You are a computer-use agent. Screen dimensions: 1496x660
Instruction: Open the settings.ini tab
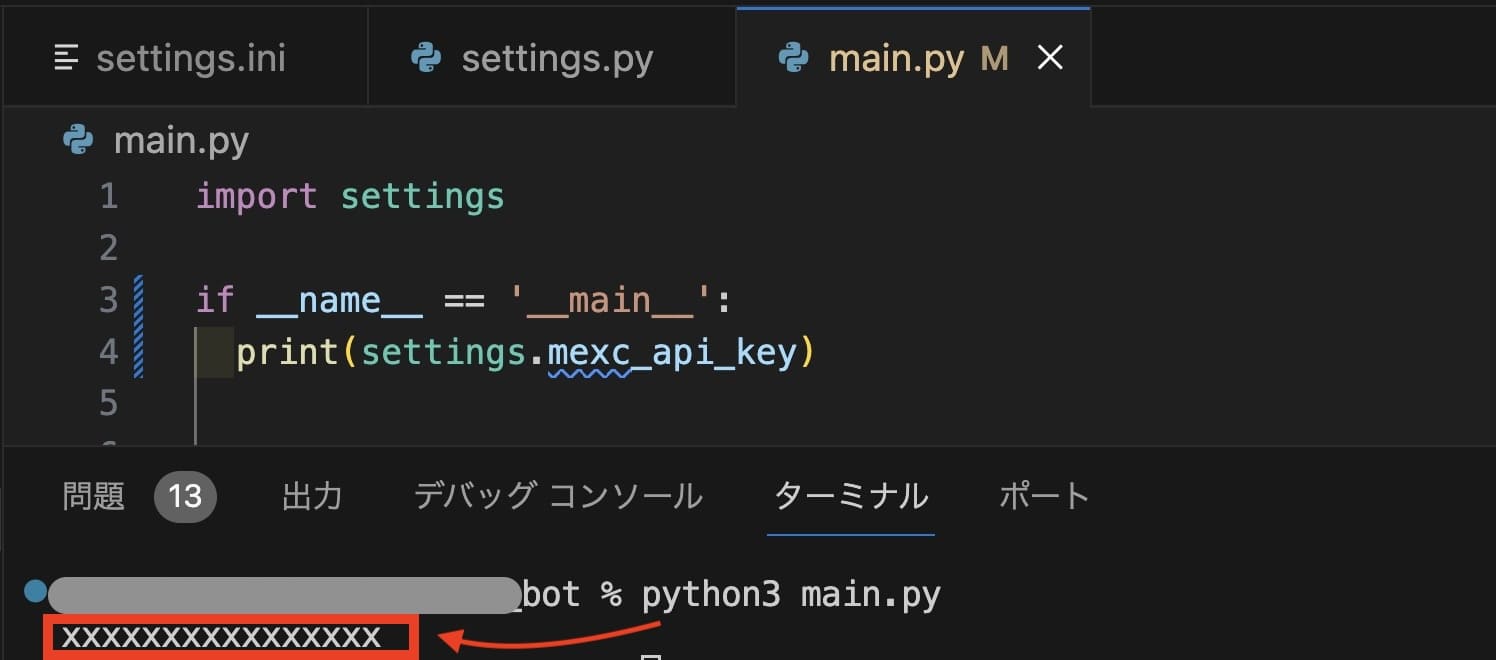(x=190, y=57)
